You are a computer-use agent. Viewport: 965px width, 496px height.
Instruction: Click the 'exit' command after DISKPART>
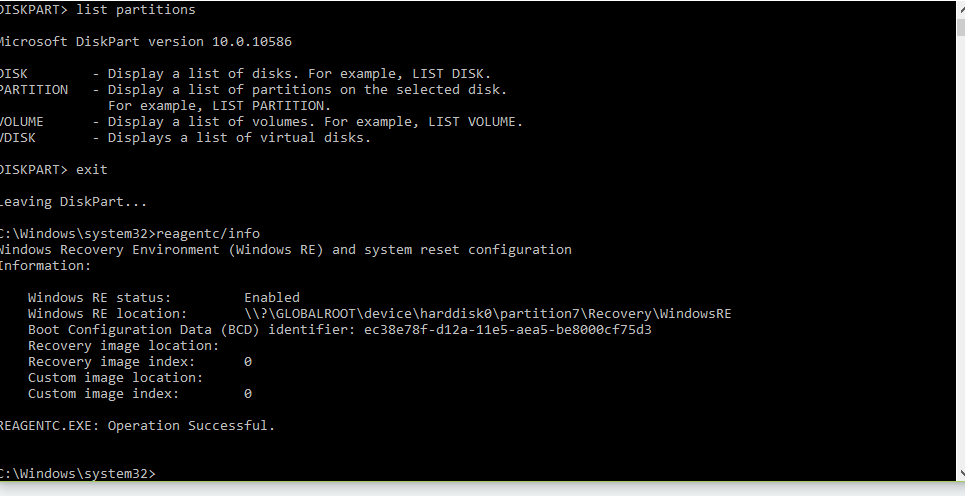point(92,169)
